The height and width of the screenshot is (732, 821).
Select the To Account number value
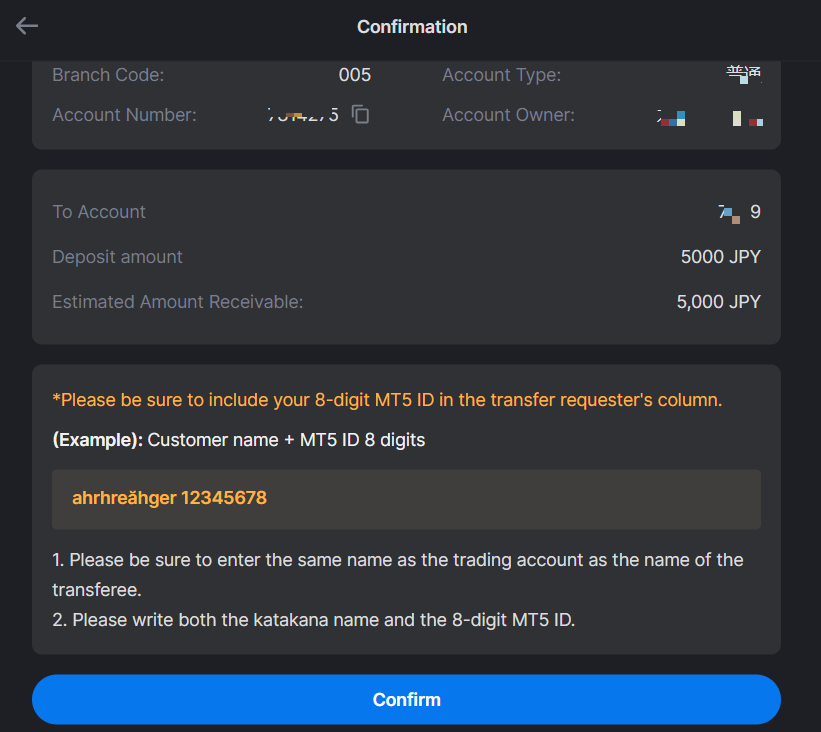(739, 212)
